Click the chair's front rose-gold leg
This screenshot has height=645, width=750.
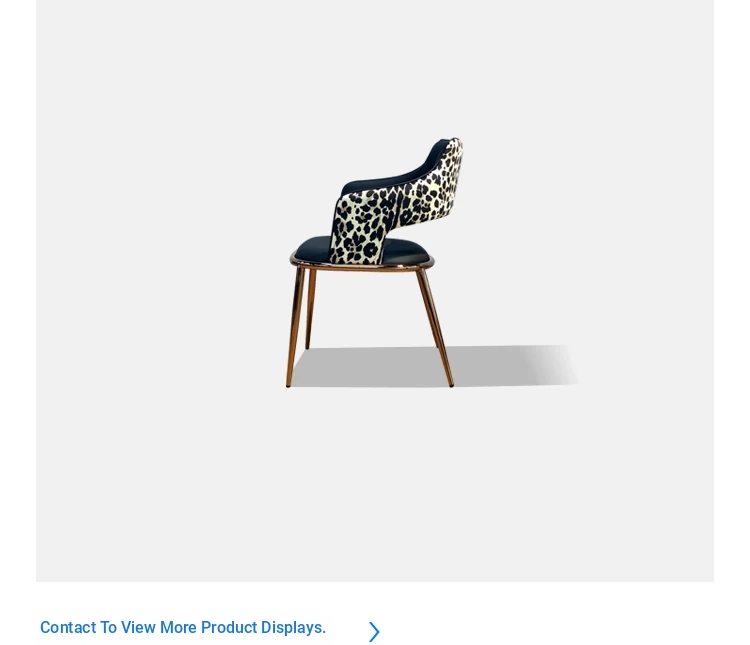(x=294, y=326)
